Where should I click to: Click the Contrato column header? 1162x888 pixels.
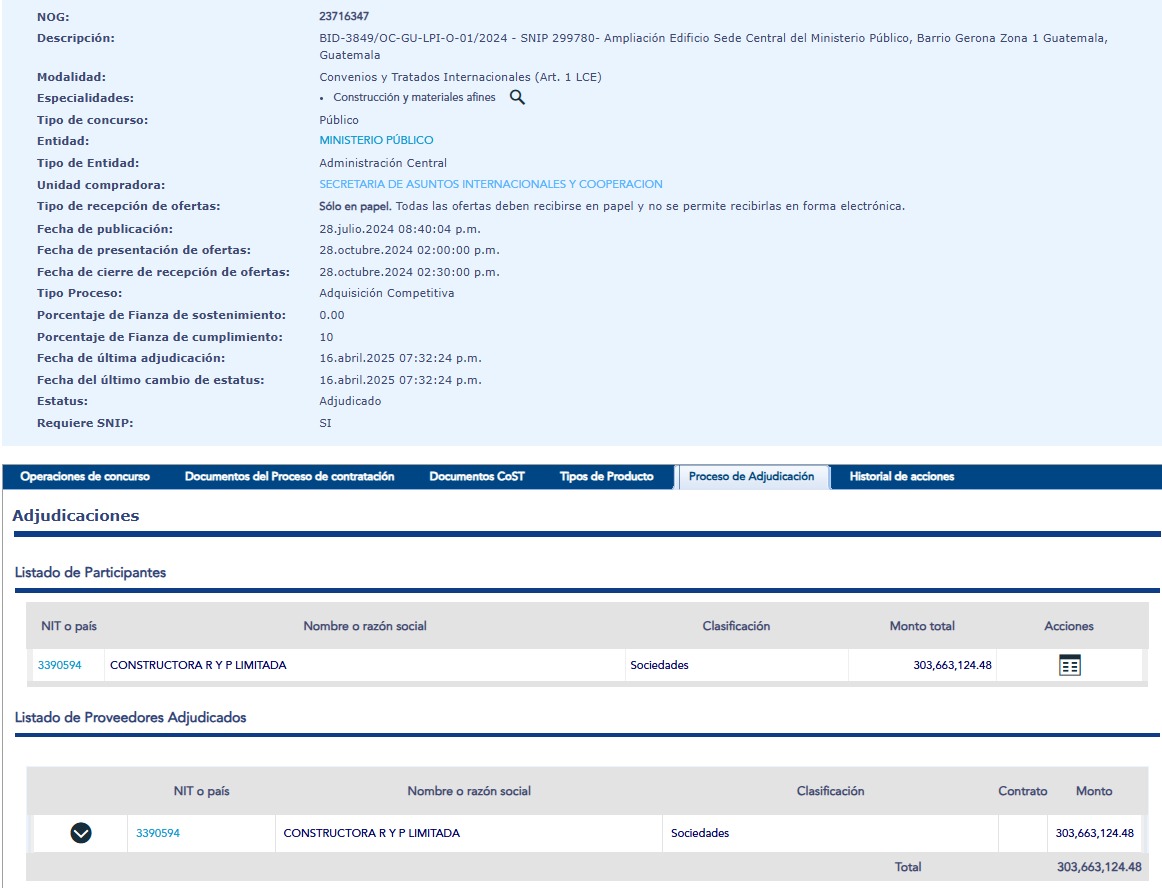tap(1022, 791)
